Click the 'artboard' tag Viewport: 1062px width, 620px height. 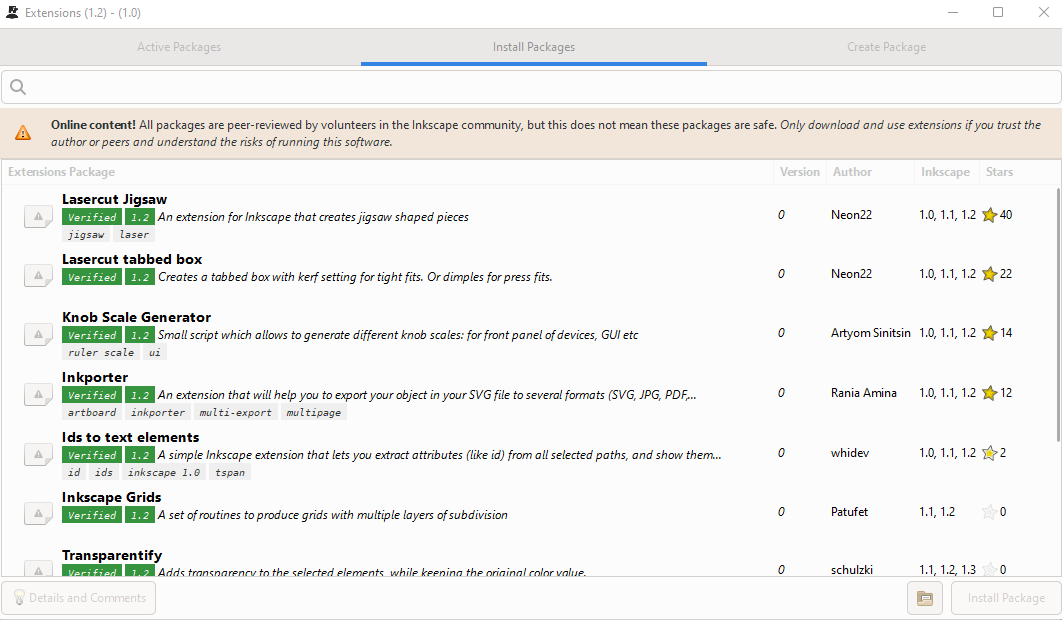click(91, 412)
